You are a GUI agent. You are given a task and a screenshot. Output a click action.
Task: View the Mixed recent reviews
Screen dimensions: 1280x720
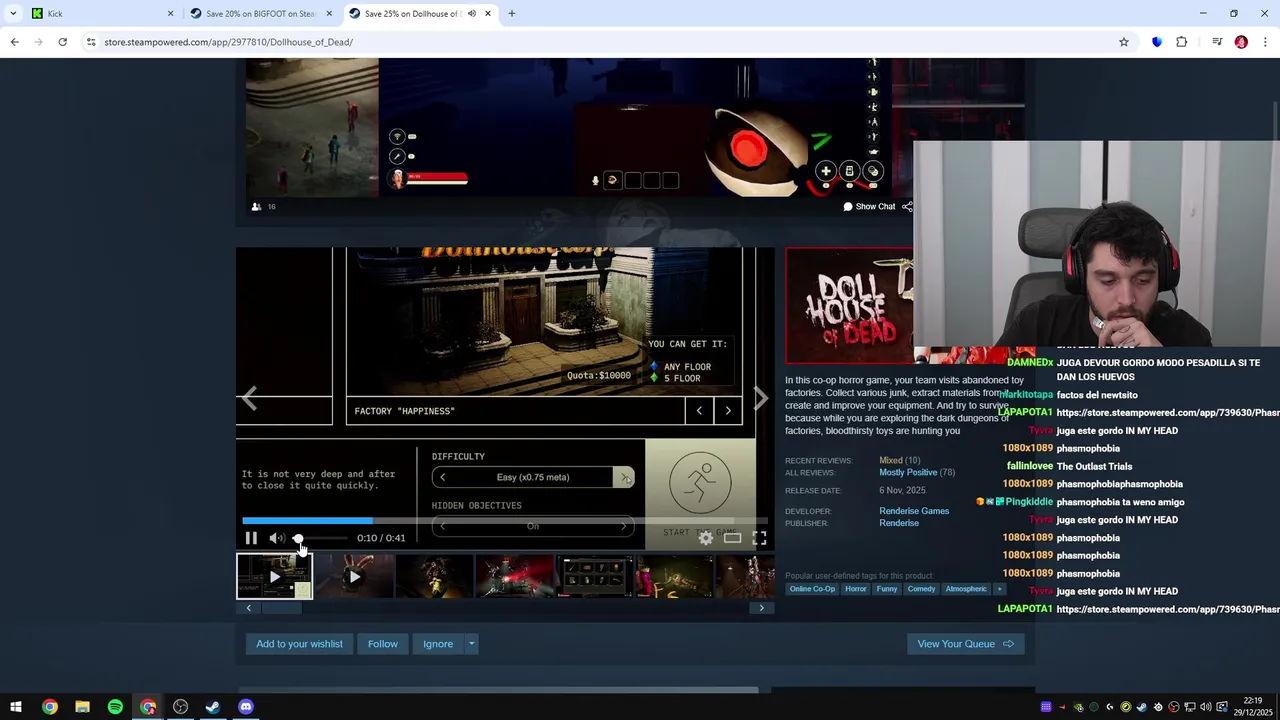click(x=890, y=461)
